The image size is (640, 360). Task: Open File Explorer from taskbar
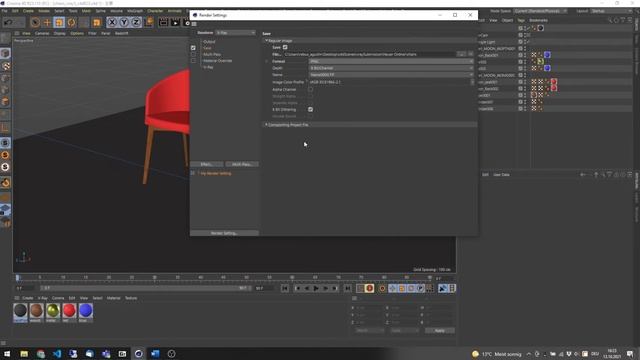pyautogui.click(x=24, y=354)
